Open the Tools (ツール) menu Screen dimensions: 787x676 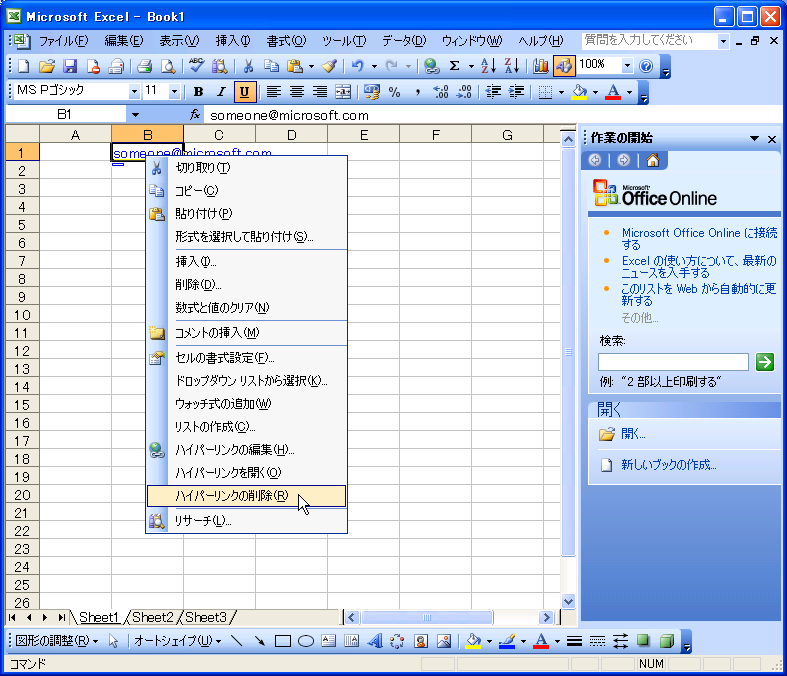pyautogui.click(x=344, y=41)
